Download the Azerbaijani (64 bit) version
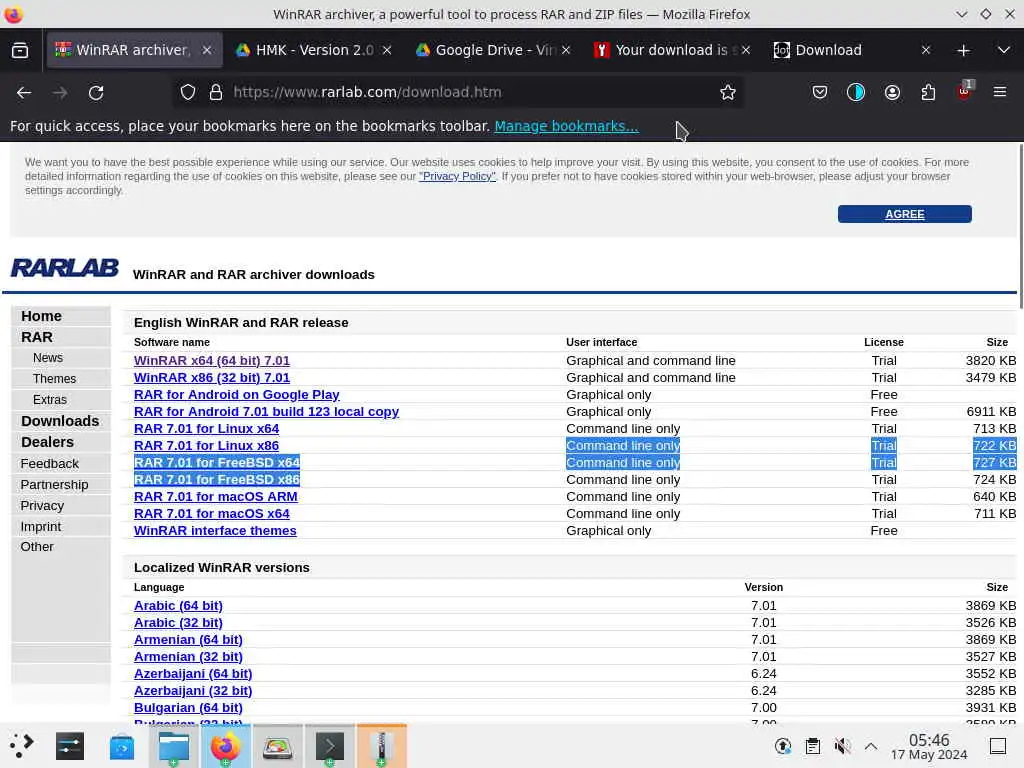 193,673
